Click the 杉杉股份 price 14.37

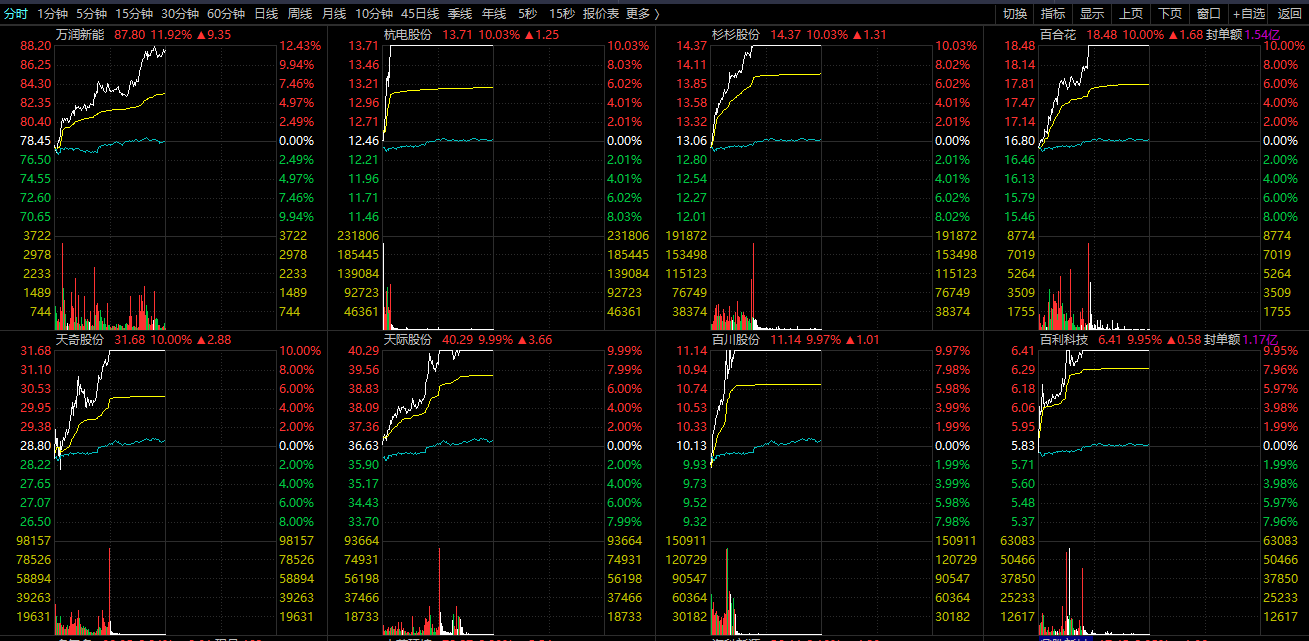(786, 34)
